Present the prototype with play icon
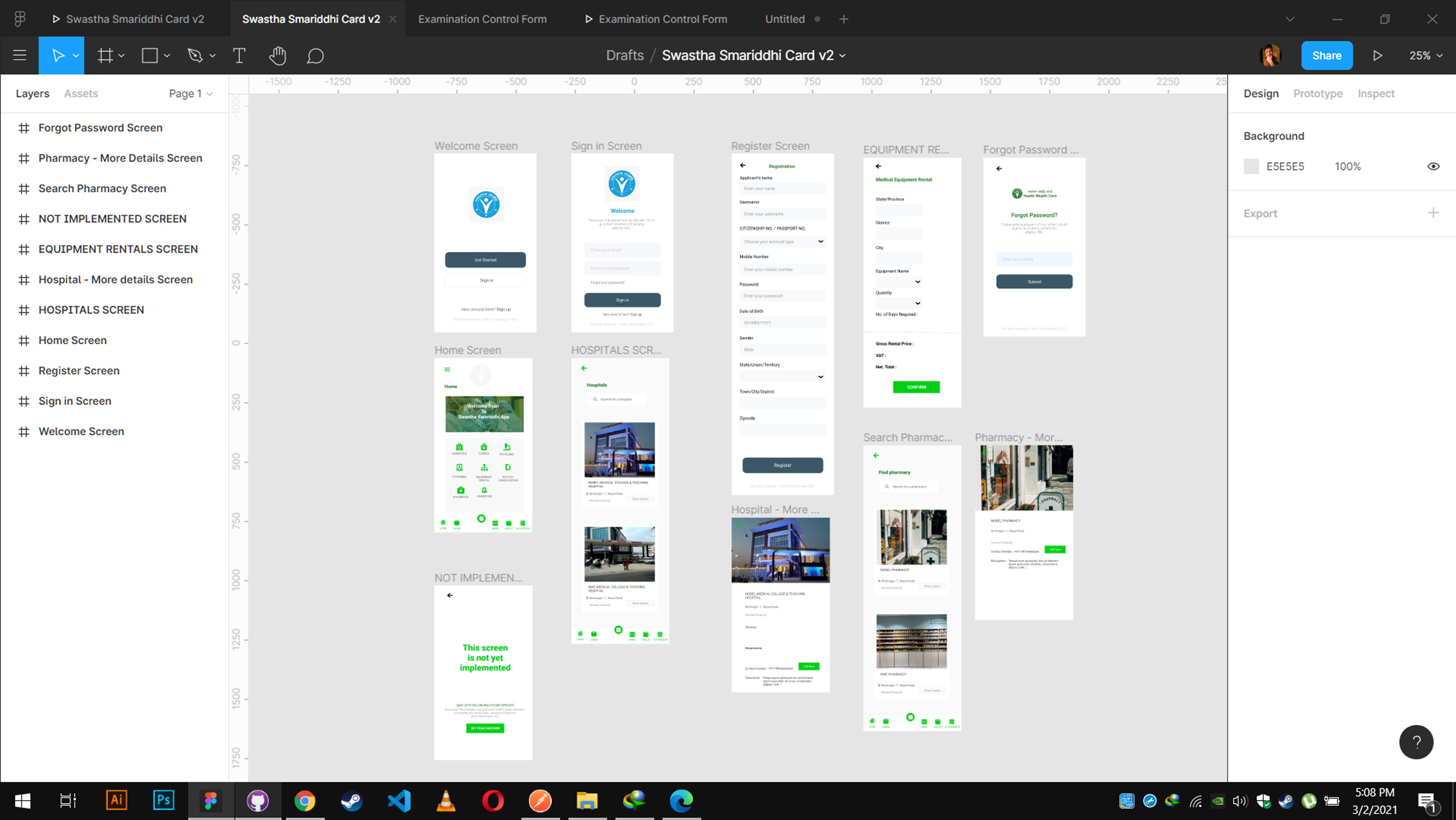The height and width of the screenshot is (820, 1456). coord(1378,55)
